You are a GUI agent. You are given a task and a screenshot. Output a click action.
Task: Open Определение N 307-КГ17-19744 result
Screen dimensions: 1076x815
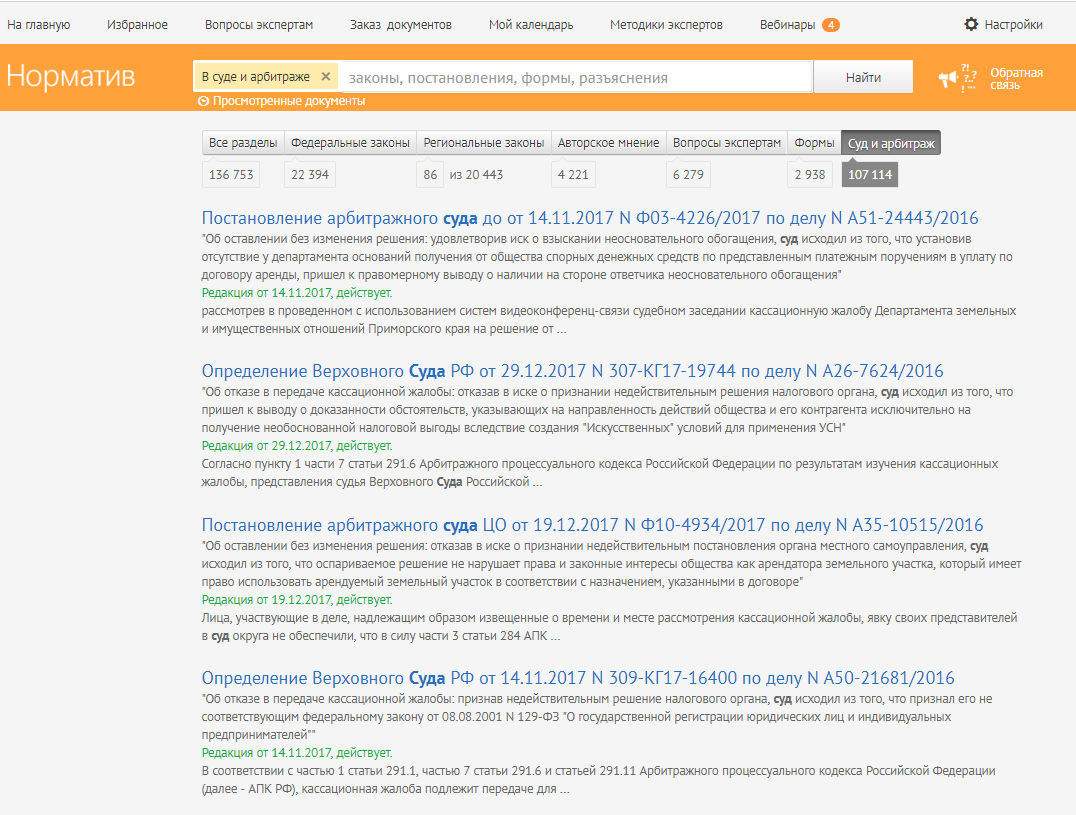572,371
